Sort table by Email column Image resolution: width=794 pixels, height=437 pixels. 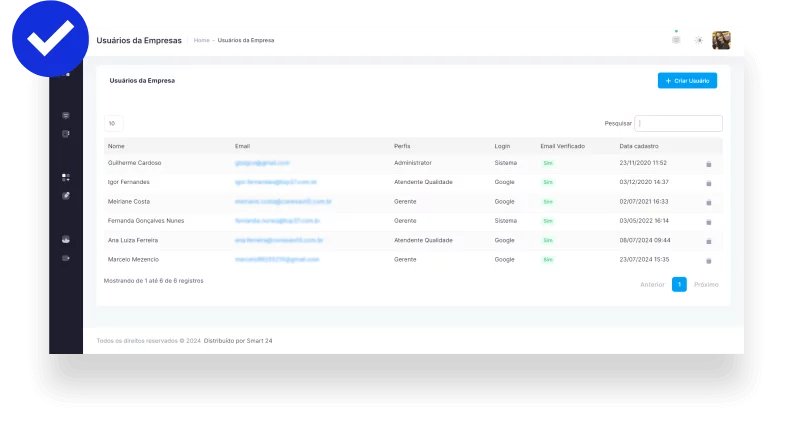(x=242, y=146)
